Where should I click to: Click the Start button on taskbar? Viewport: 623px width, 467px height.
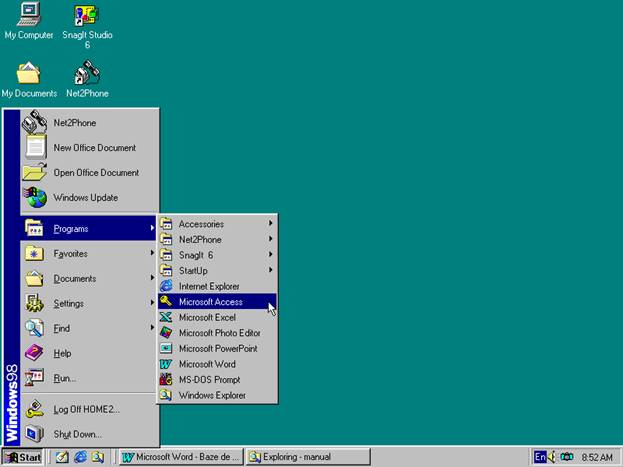tap(23, 457)
